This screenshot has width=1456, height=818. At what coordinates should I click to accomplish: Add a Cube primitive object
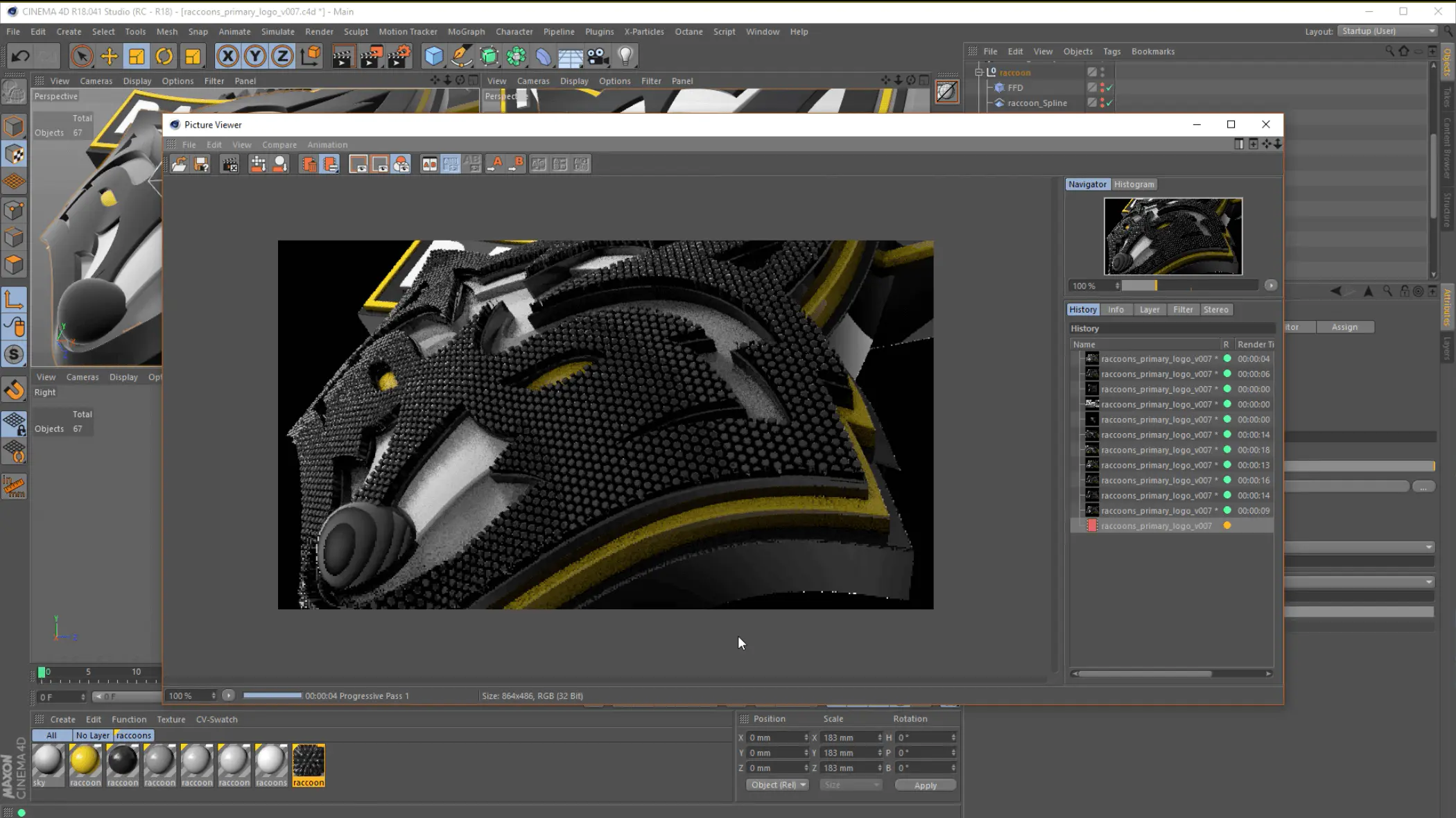(434, 56)
